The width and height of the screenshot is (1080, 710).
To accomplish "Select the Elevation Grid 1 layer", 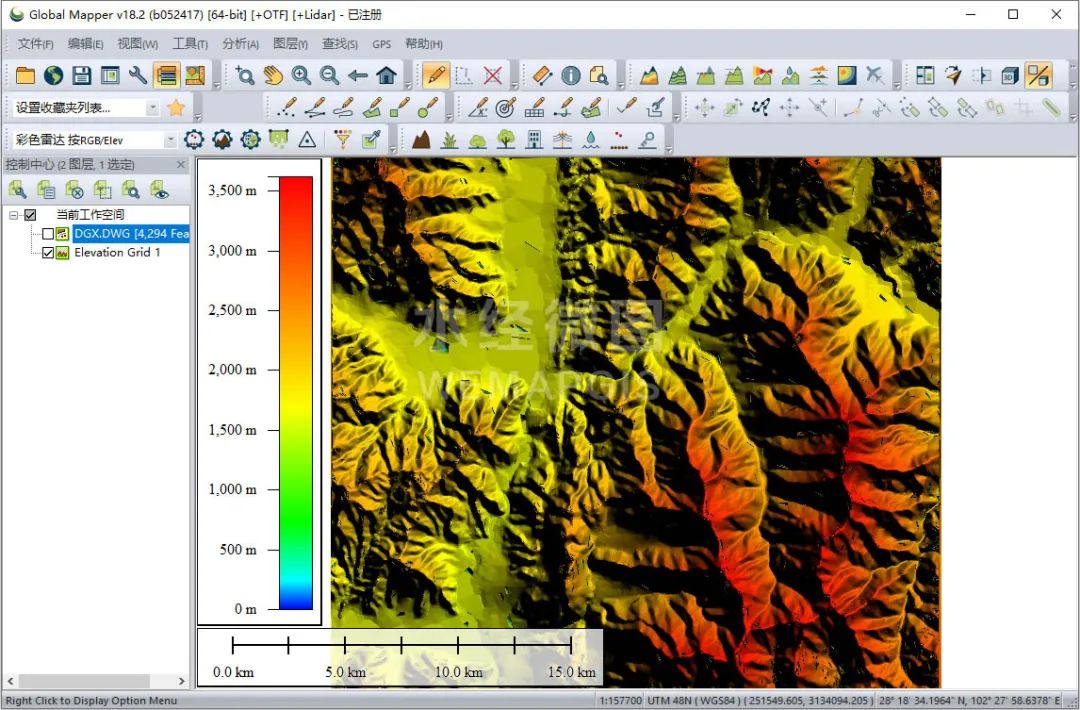I will tap(117, 253).
